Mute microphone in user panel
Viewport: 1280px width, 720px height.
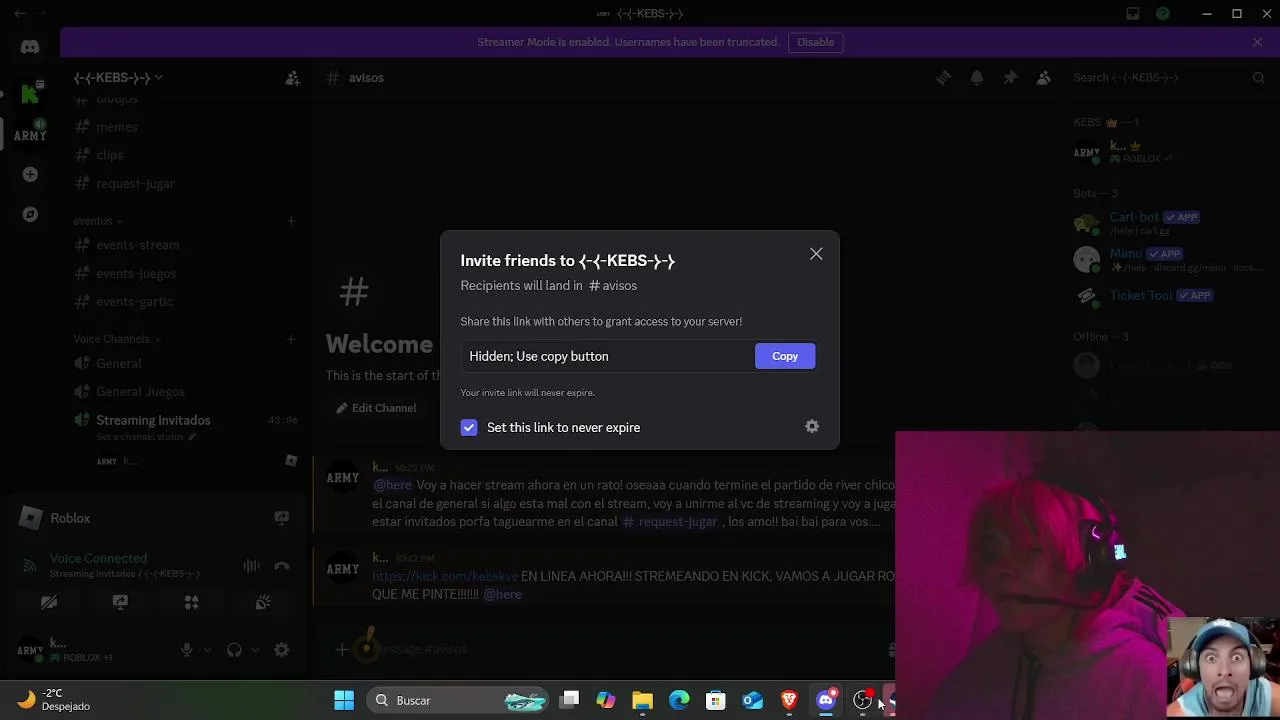[186, 650]
